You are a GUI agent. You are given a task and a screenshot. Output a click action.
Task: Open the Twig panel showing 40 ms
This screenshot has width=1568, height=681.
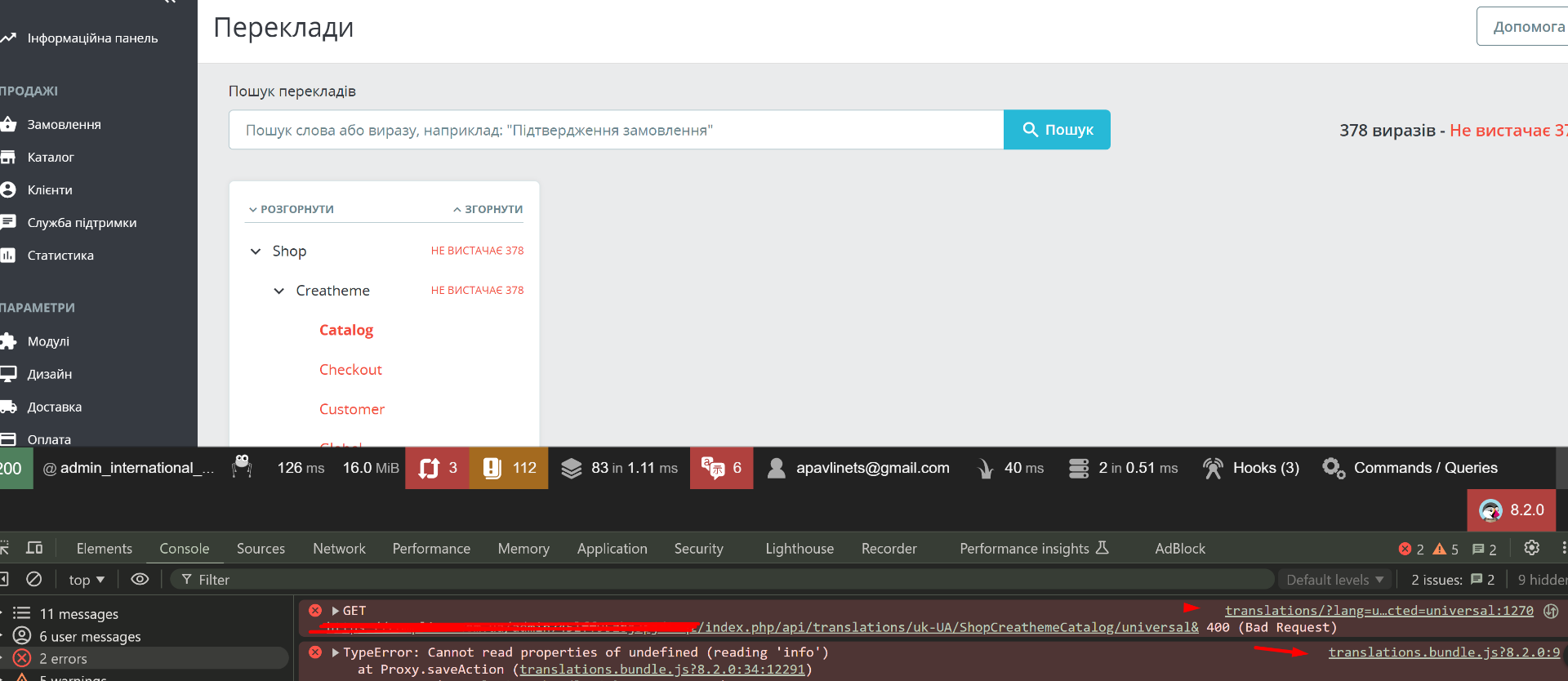1010,468
